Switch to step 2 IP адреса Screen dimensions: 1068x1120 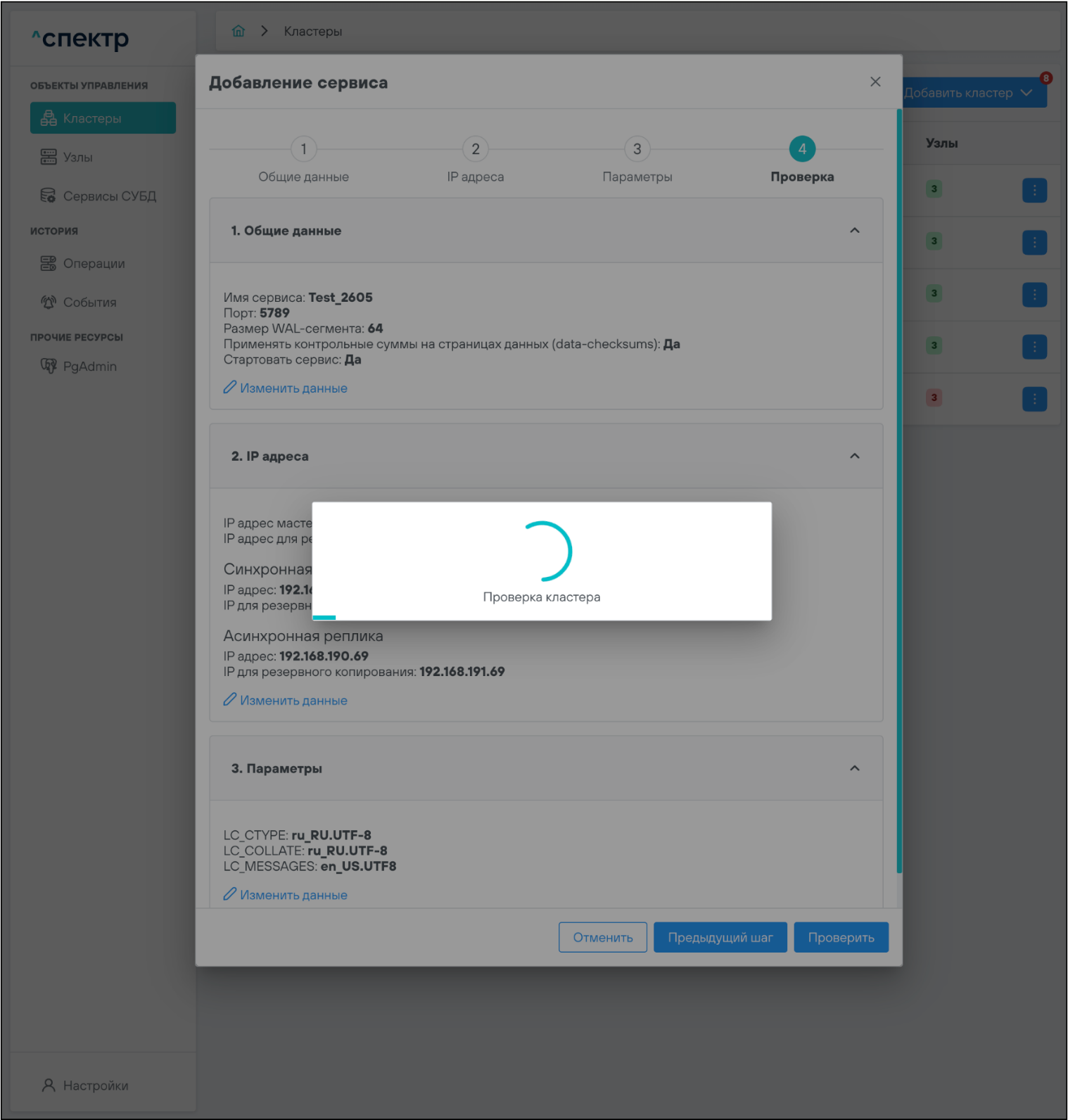pyautogui.click(x=475, y=149)
